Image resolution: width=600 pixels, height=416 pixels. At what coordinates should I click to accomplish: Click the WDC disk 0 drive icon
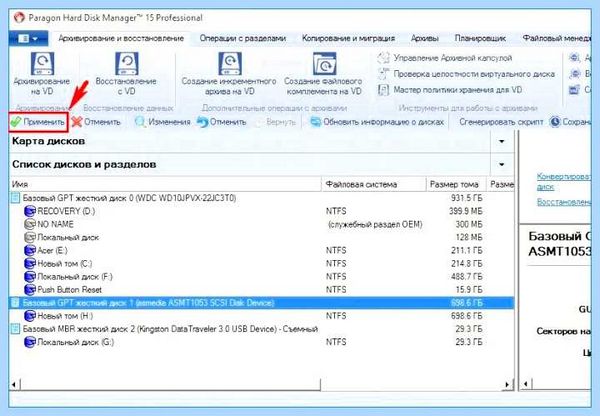pyautogui.click(x=15, y=198)
